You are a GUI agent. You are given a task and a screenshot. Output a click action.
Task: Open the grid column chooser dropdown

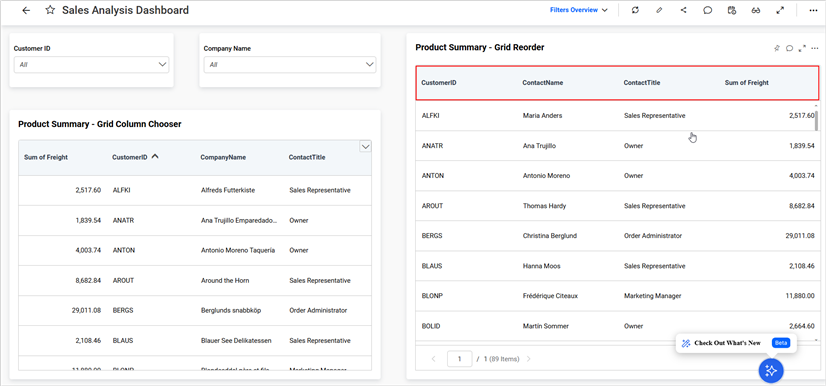(x=365, y=147)
